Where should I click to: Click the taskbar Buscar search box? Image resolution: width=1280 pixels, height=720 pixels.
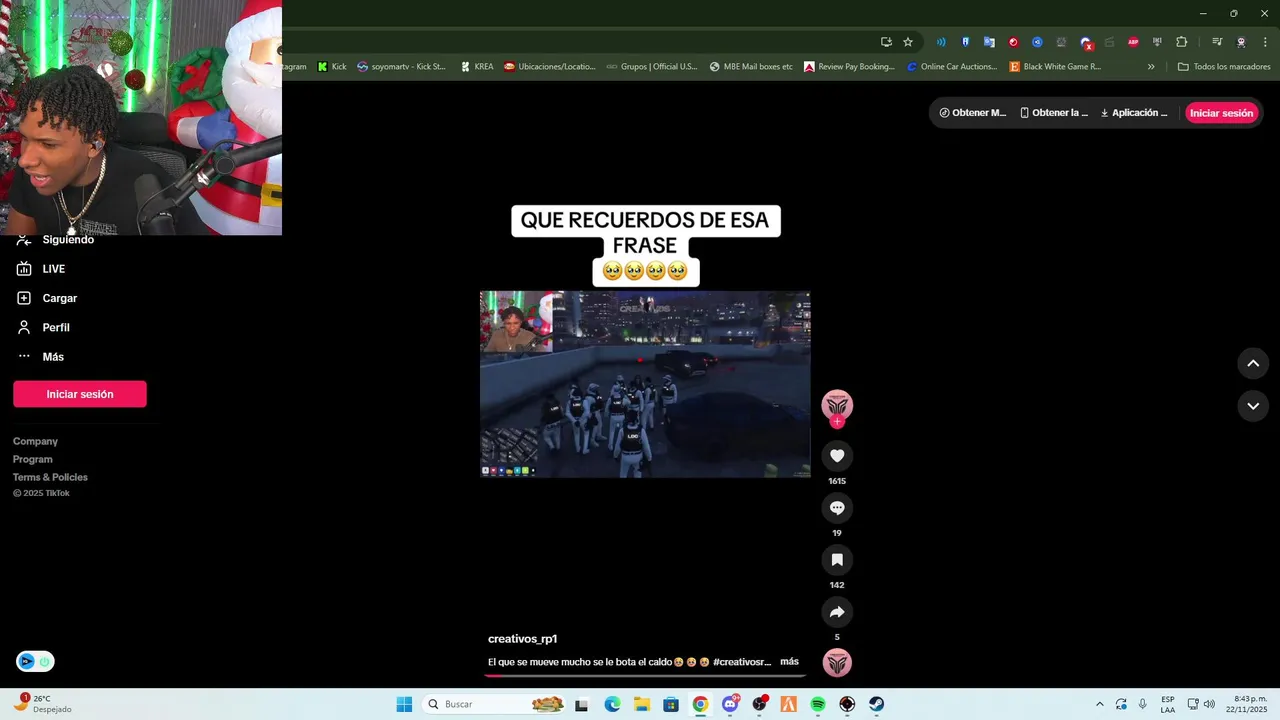pos(494,704)
